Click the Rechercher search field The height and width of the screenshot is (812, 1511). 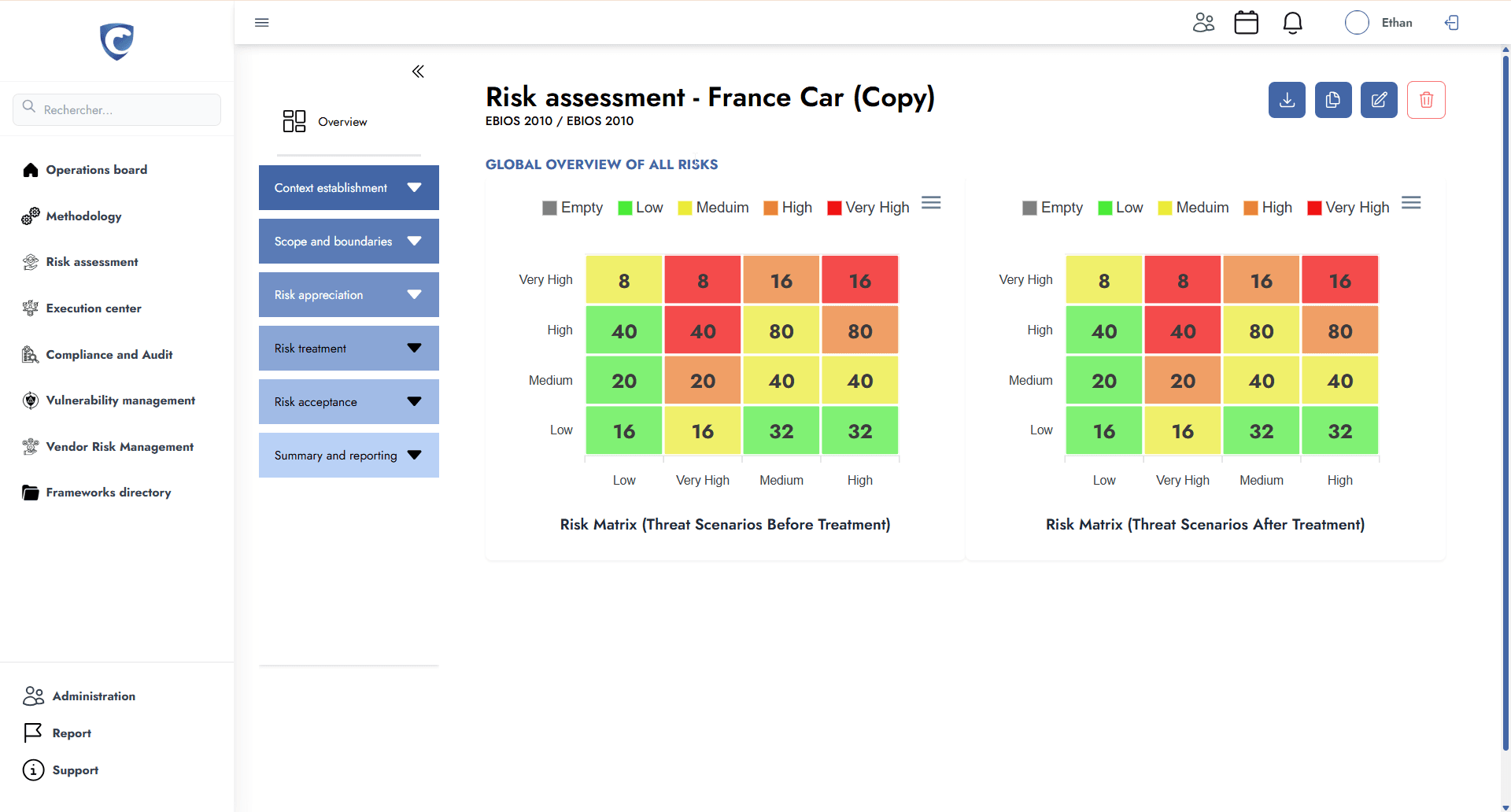116,109
